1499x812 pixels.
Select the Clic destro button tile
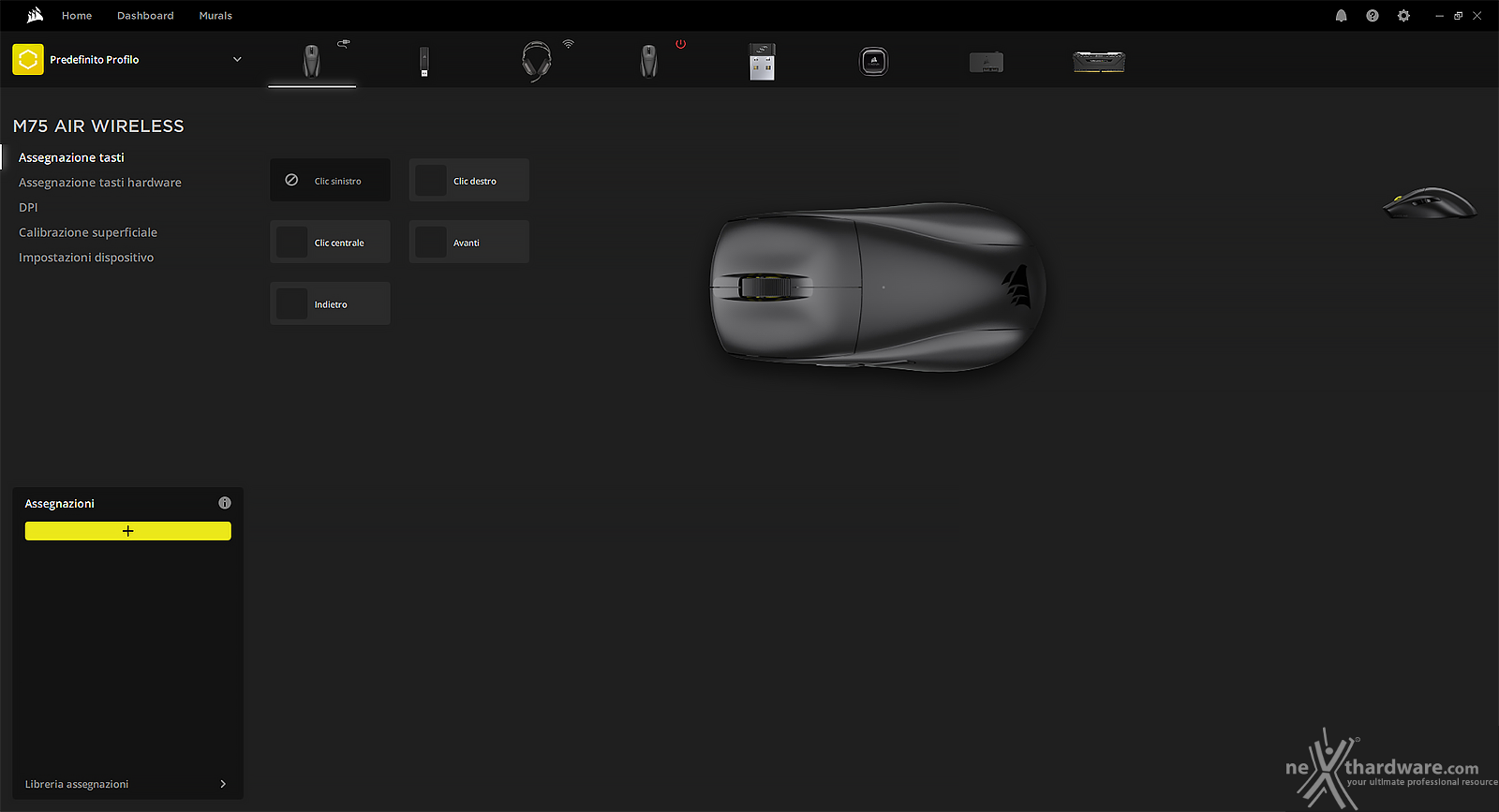click(469, 180)
